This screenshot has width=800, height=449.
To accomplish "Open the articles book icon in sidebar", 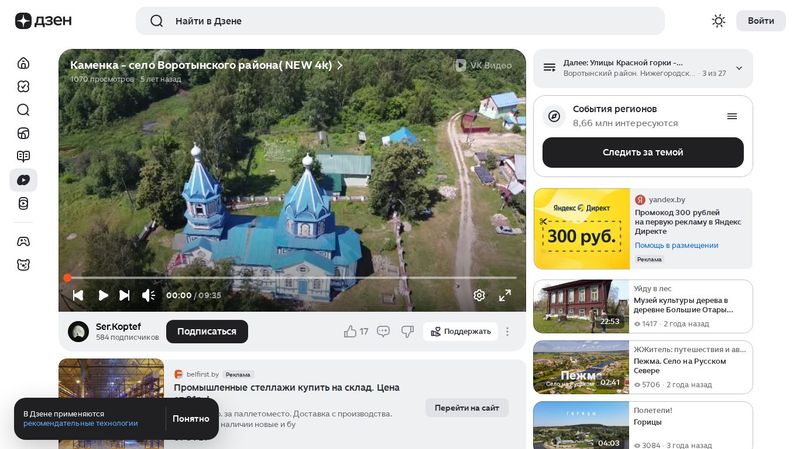I will 23,156.
